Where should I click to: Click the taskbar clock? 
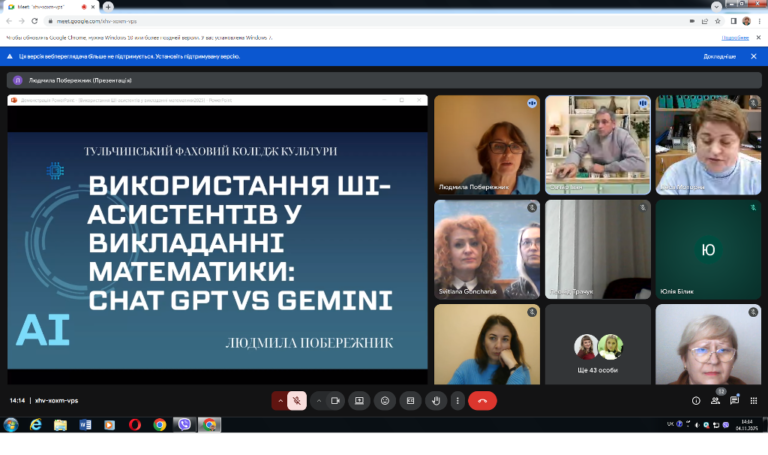(746, 425)
